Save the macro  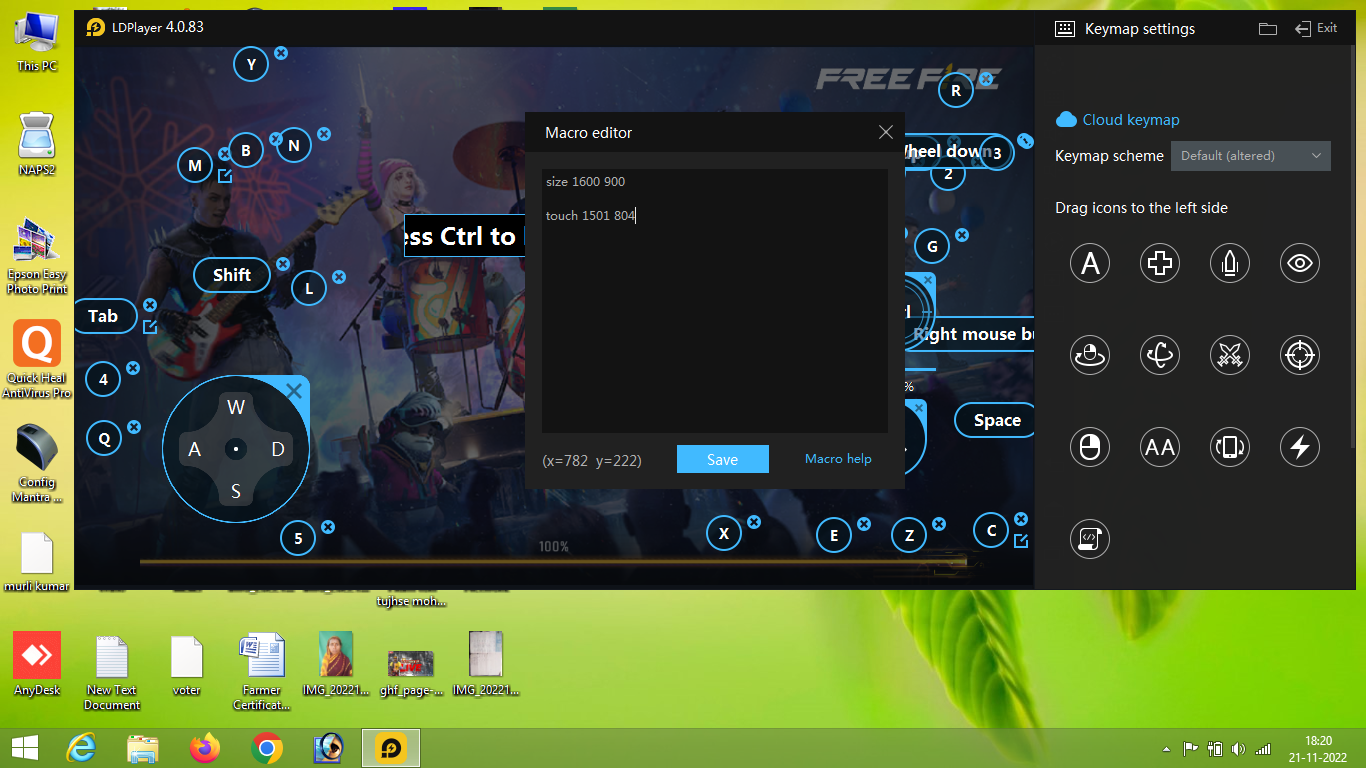click(722, 459)
